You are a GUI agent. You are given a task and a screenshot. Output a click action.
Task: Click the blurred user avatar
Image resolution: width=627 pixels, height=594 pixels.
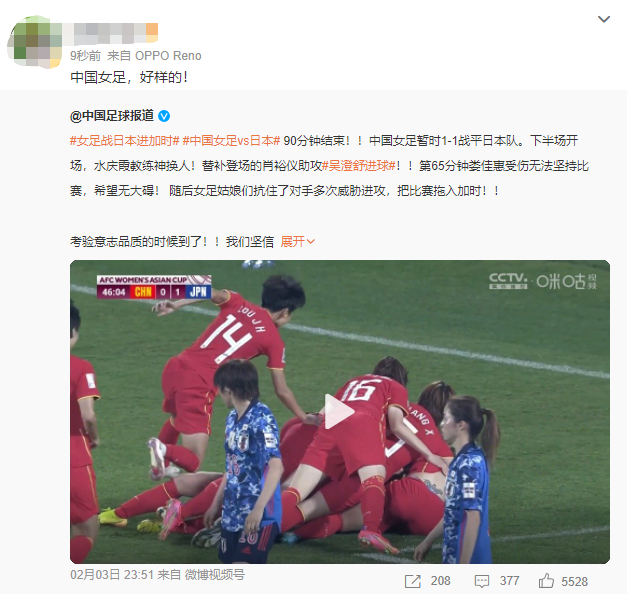(x=35, y=42)
